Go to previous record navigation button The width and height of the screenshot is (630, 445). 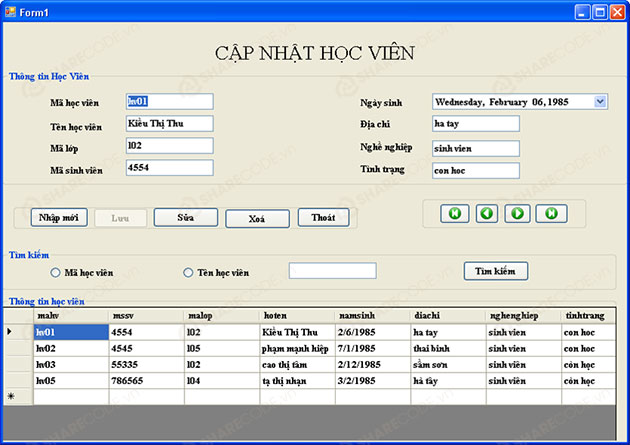click(486, 213)
